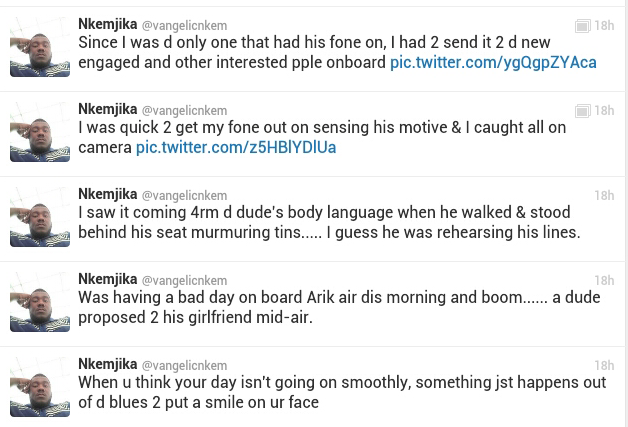Click the avatar beside the 'Was having a bad day' tweet

(x=39, y=301)
